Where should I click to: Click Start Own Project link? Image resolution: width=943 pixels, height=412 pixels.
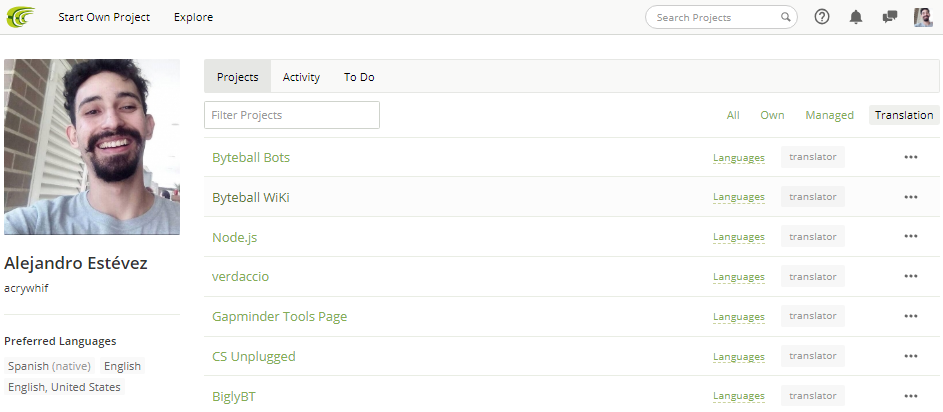(104, 17)
